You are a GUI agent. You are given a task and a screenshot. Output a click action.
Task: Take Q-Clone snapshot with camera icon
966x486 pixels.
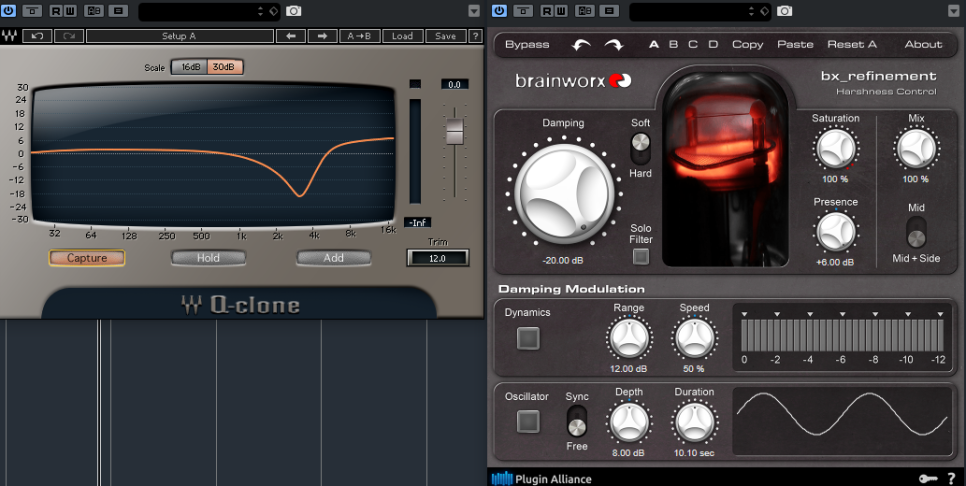(293, 11)
